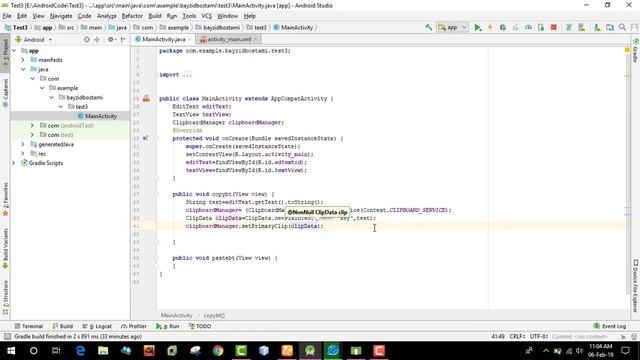Expand the com (androidTest) package
The image size is (640, 360).
click(x=32, y=125)
